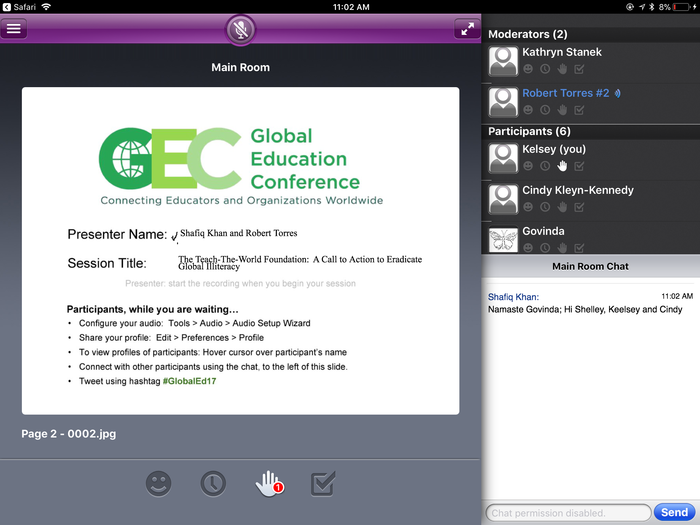The height and width of the screenshot is (525, 700).
Task: Open the hamburger menu in top bar
Action: pos(14,28)
